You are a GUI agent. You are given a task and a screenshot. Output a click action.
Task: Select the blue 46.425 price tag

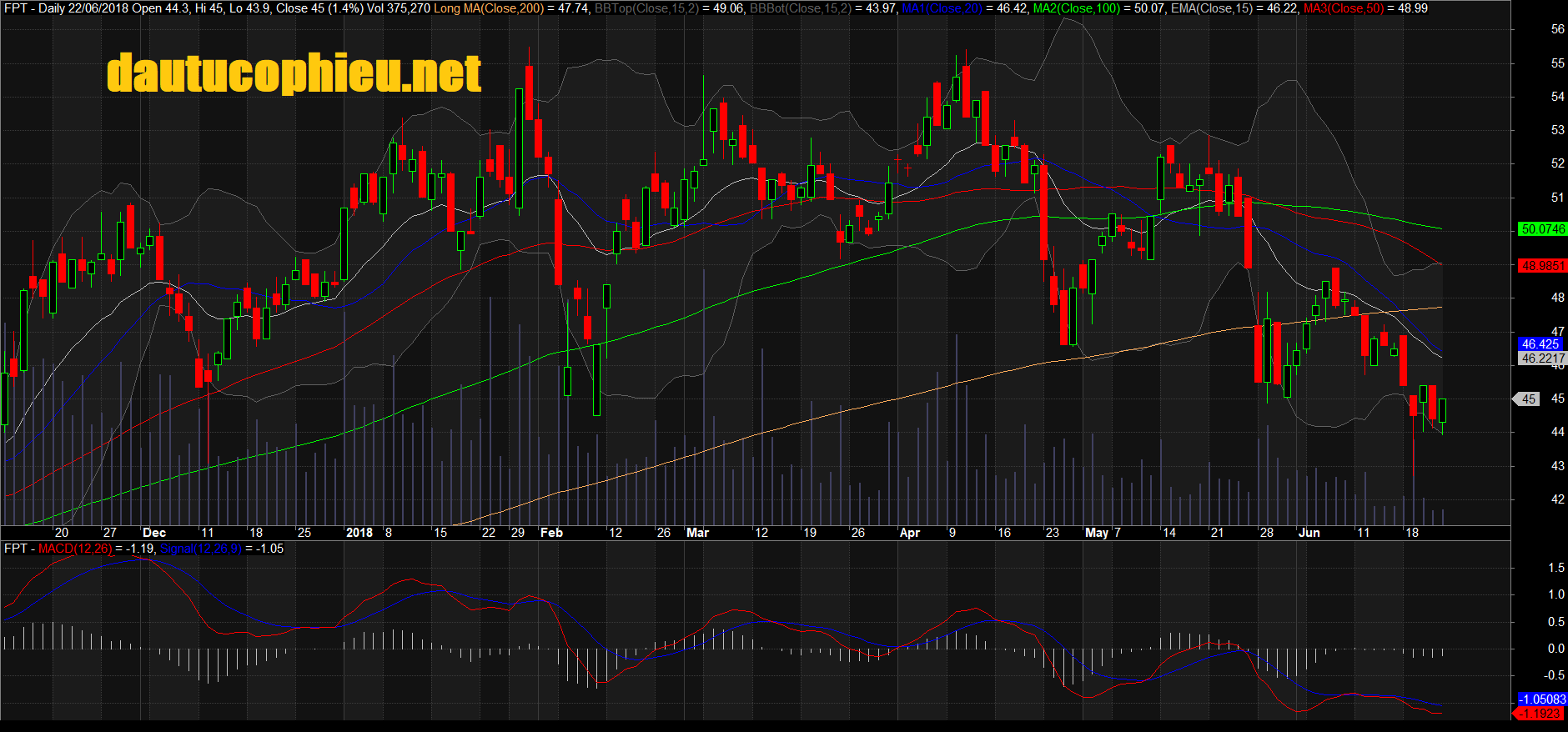(x=1540, y=344)
